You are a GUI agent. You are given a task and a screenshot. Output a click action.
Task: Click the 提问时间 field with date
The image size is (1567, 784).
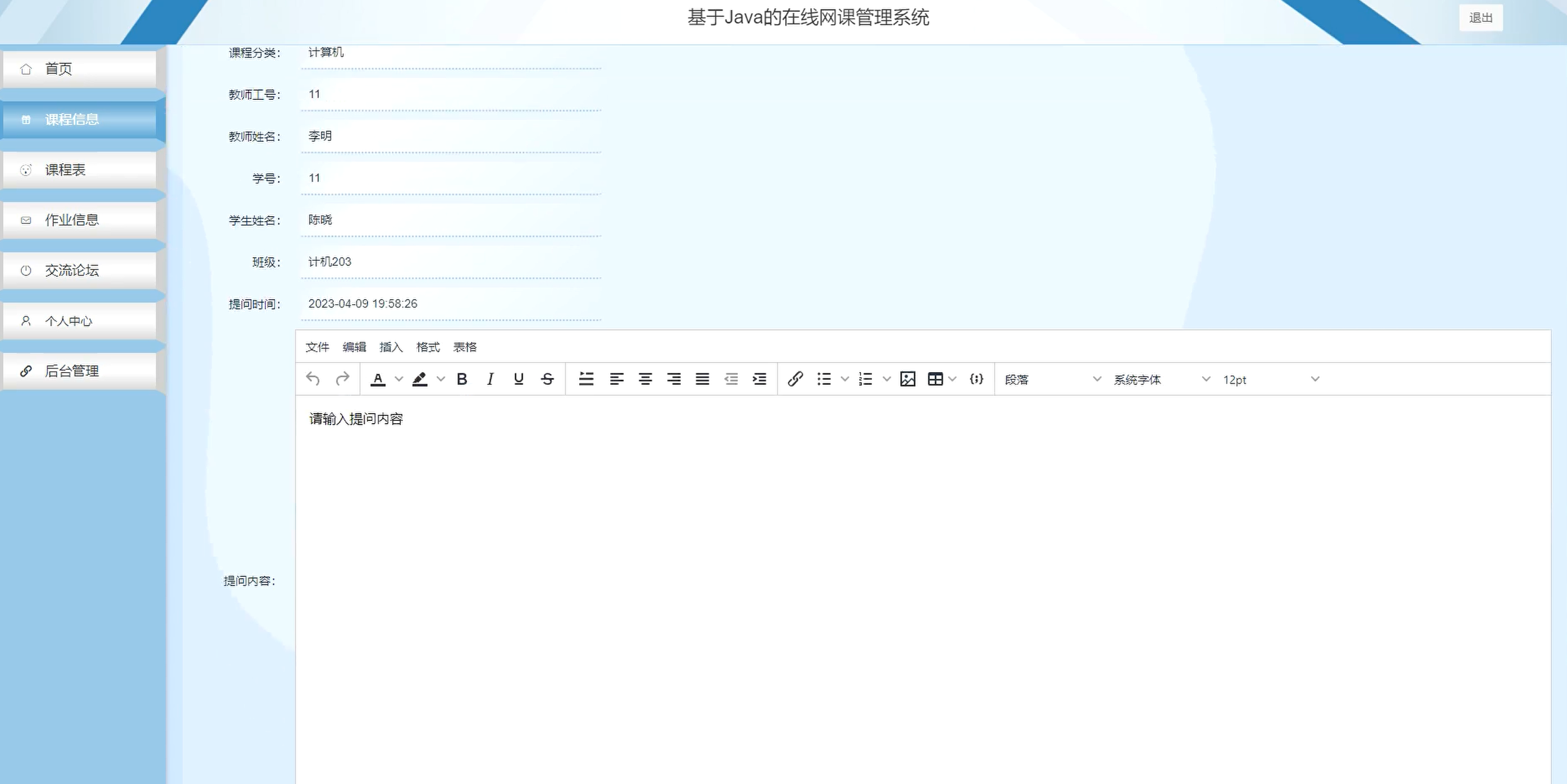click(x=451, y=304)
